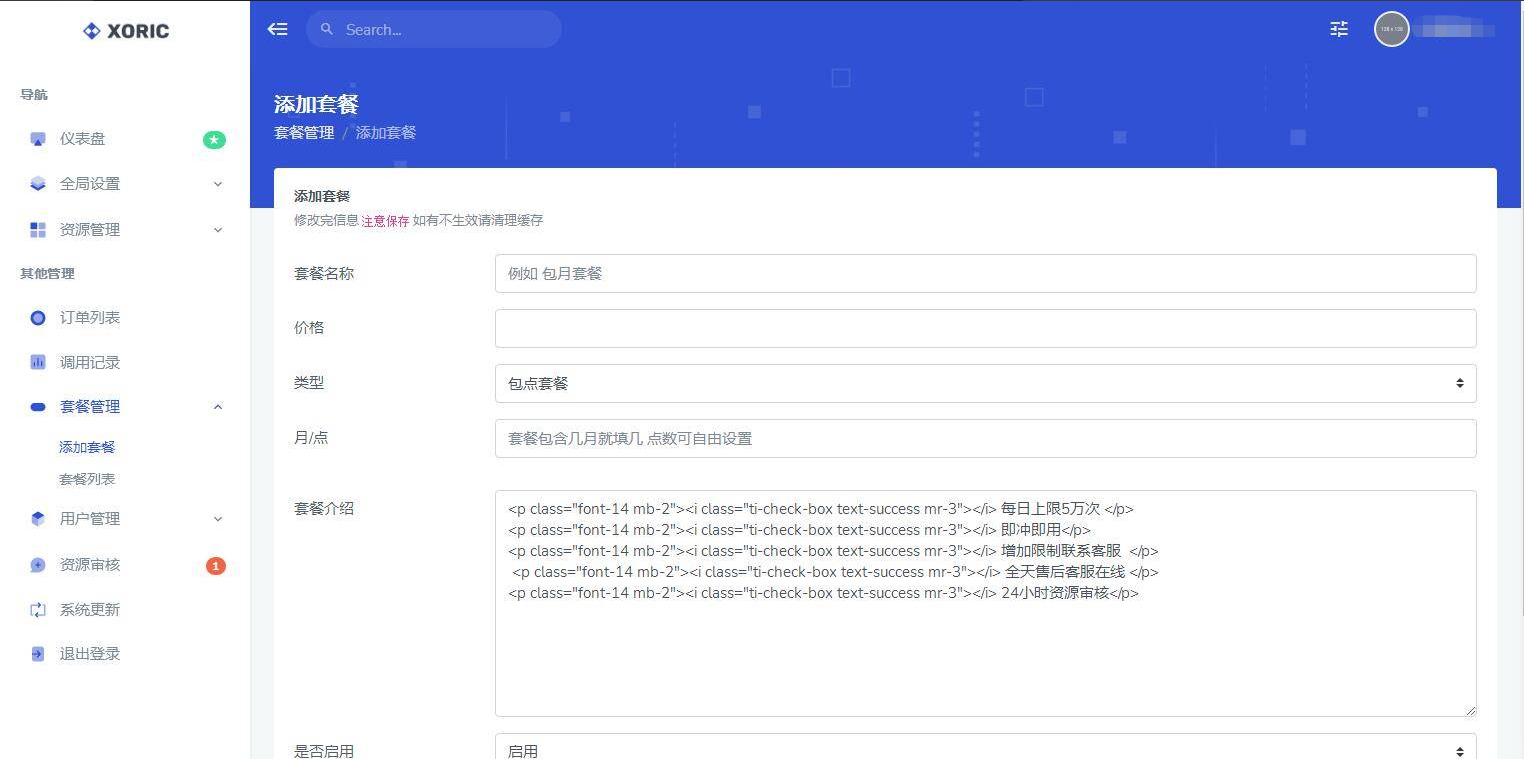Screen dimensions: 1524x759
Task: Open the 是否启用 dropdown
Action: [x=985, y=750]
